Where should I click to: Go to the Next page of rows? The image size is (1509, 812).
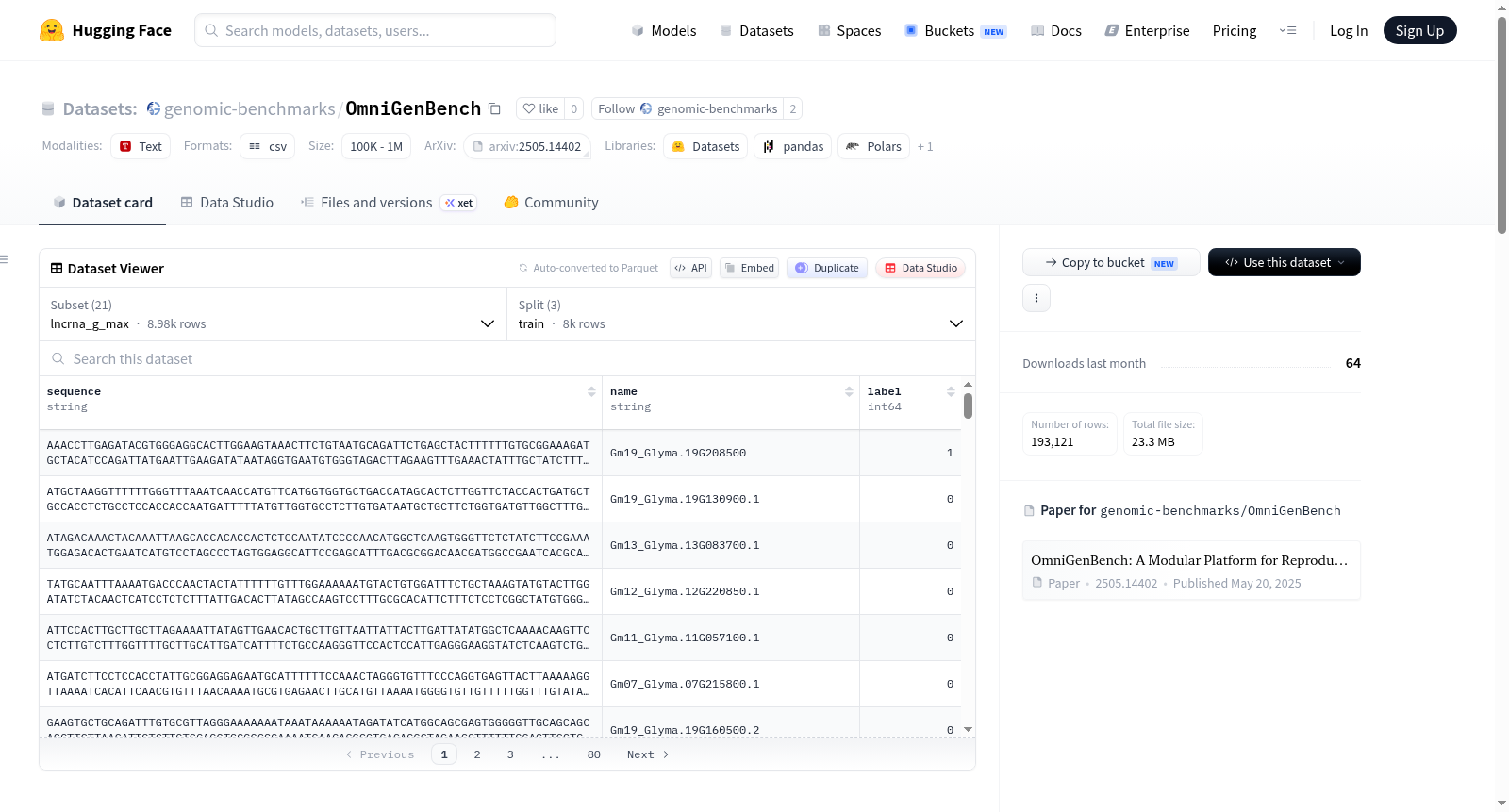(x=648, y=754)
